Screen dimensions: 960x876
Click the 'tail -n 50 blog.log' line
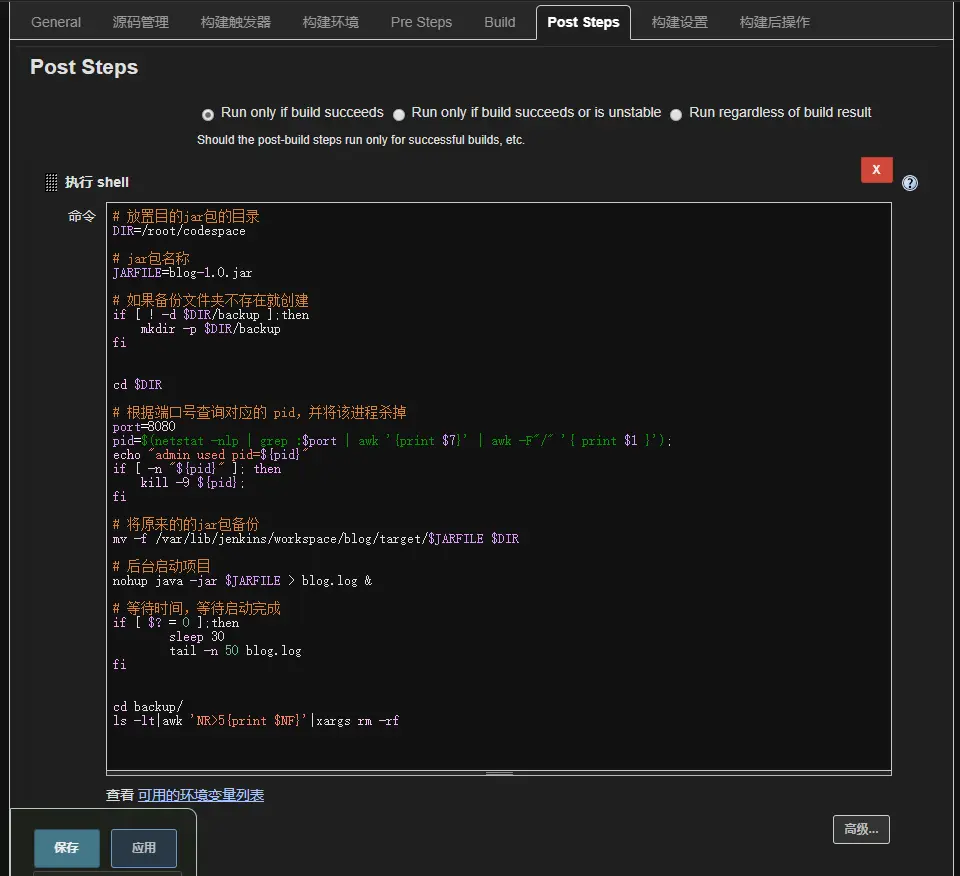(235, 651)
